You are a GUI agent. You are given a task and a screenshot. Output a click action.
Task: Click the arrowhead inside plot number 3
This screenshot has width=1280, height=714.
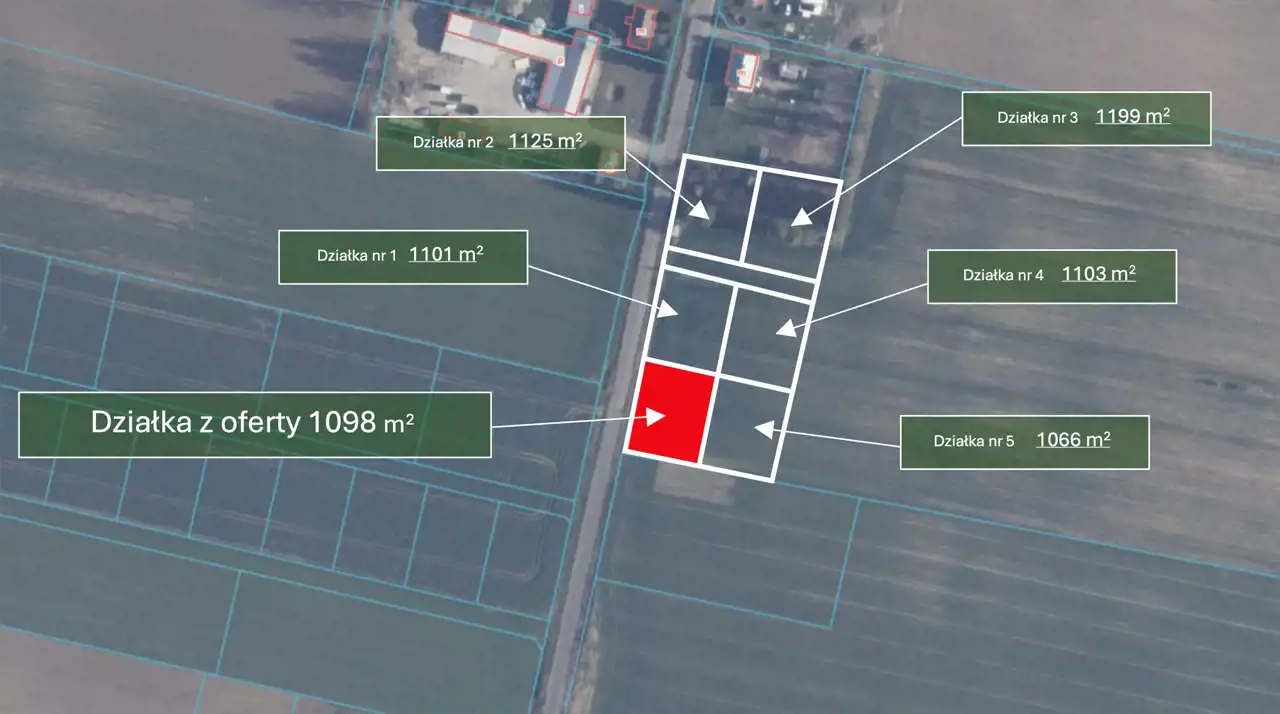803,217
